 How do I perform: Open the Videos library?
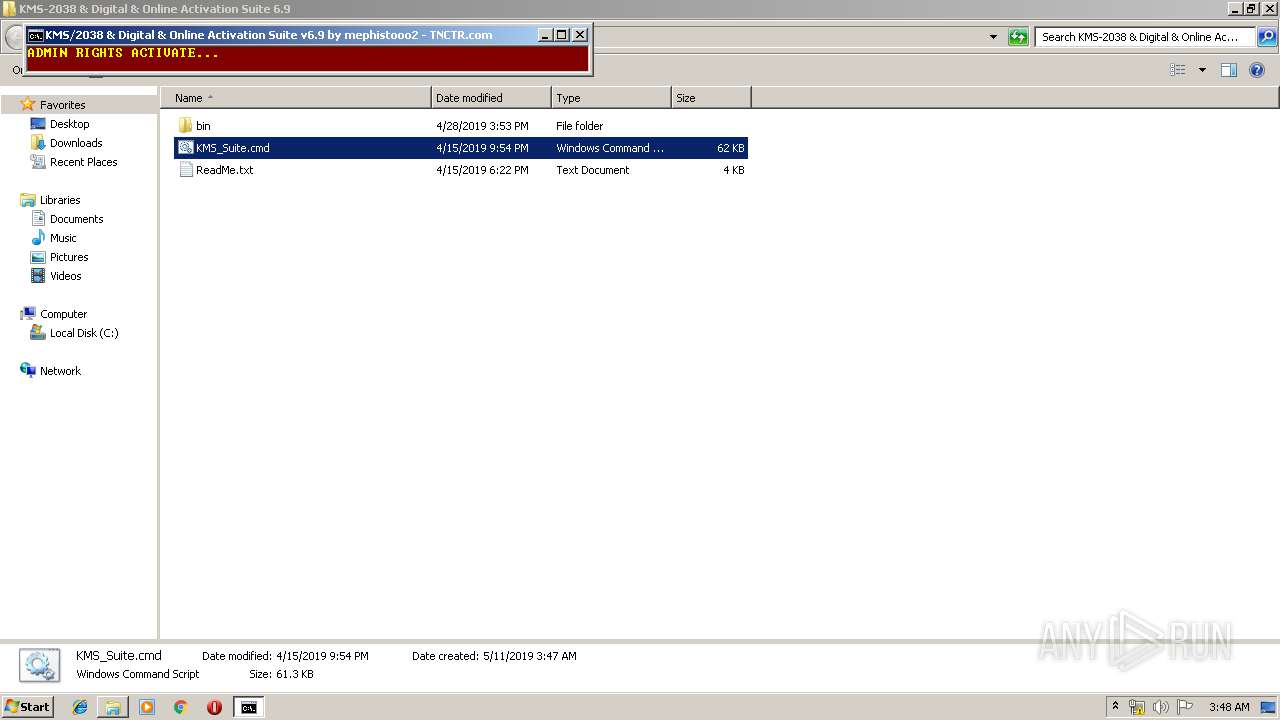point(66,276)
